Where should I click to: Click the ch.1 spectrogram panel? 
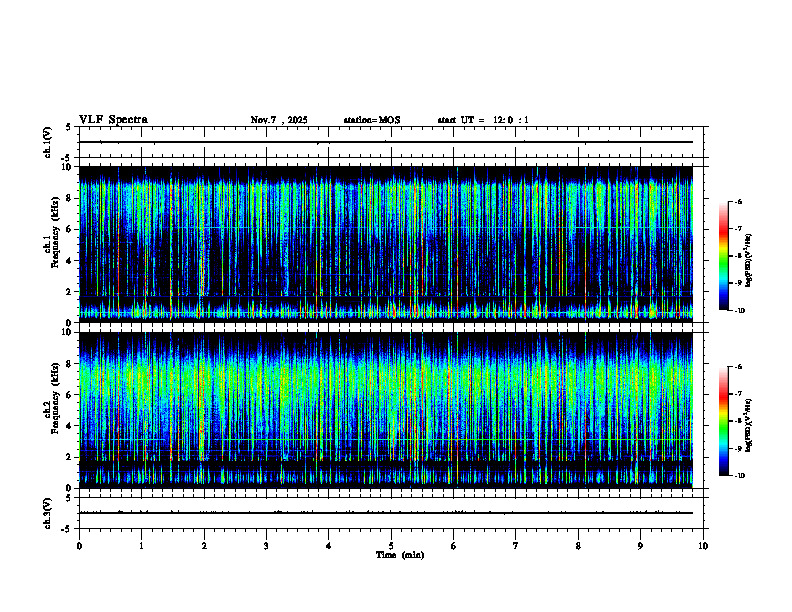pos(385,244)
